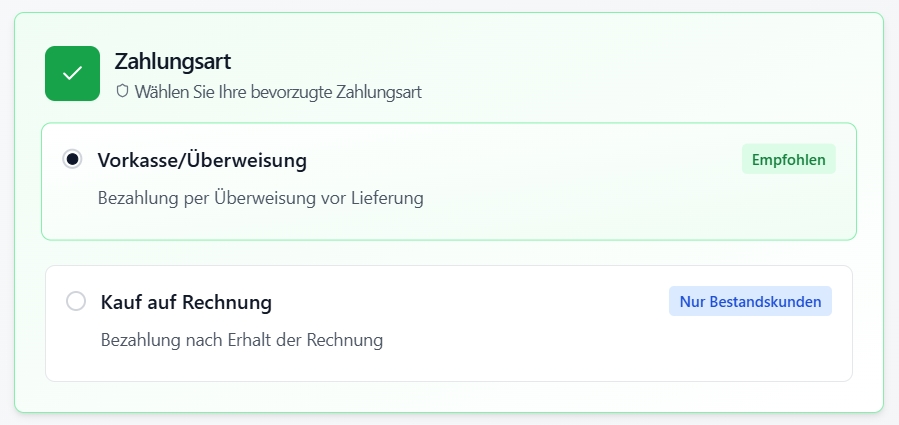Viewport: 899px width, 425px height.
Task: Click the small shield icon
Action: pos(123,92)
